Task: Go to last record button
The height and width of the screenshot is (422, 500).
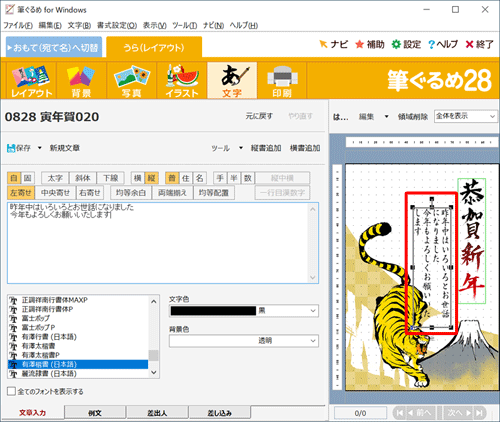Action: pyautogui.click(x=479, y=413)
